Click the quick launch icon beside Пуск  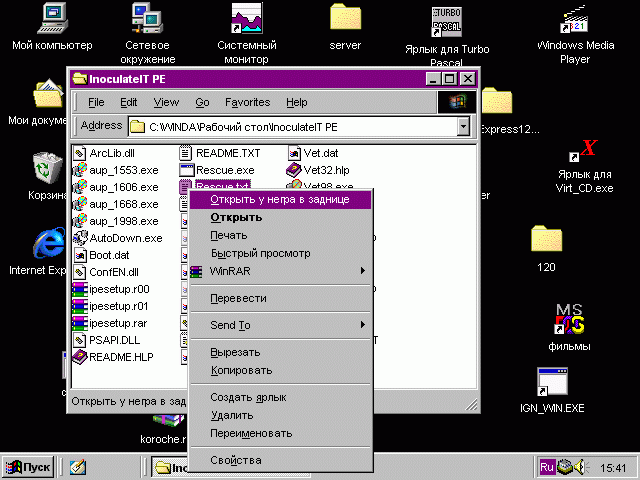pyautogui.click(x=78, y=467)
